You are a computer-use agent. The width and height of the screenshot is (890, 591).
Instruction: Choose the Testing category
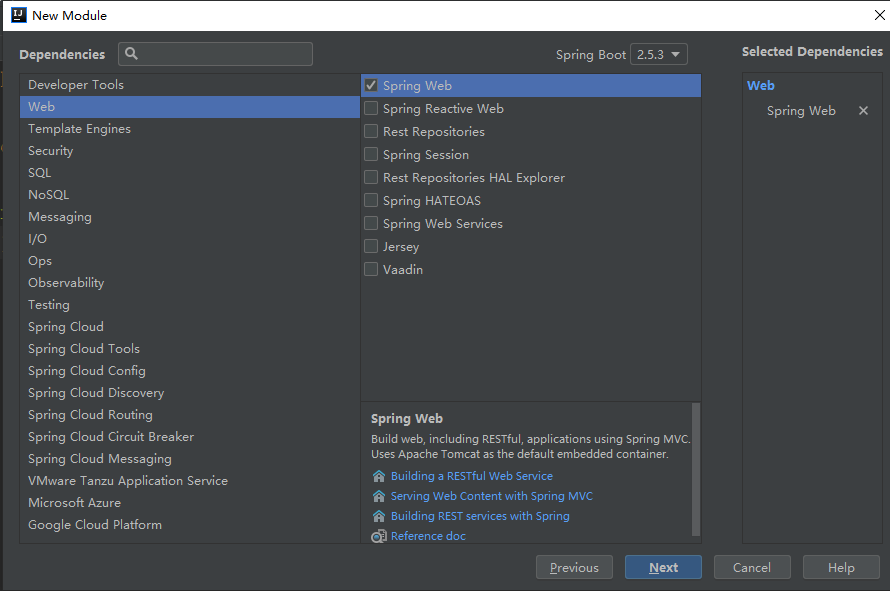click(x=190, y=305)
